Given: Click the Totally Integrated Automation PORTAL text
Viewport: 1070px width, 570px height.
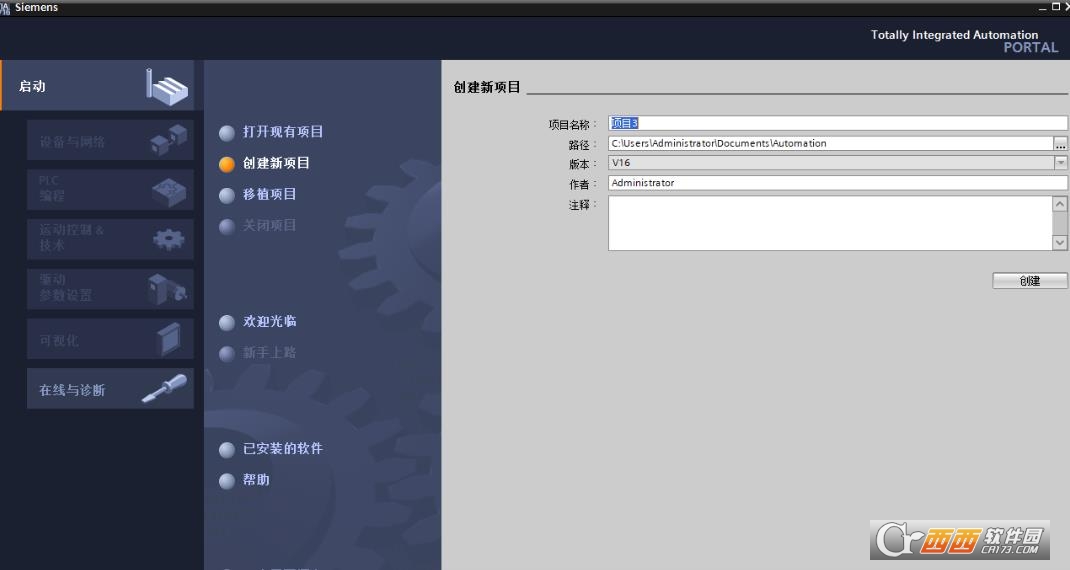Looking at the screenshot, I should [964, 41].
